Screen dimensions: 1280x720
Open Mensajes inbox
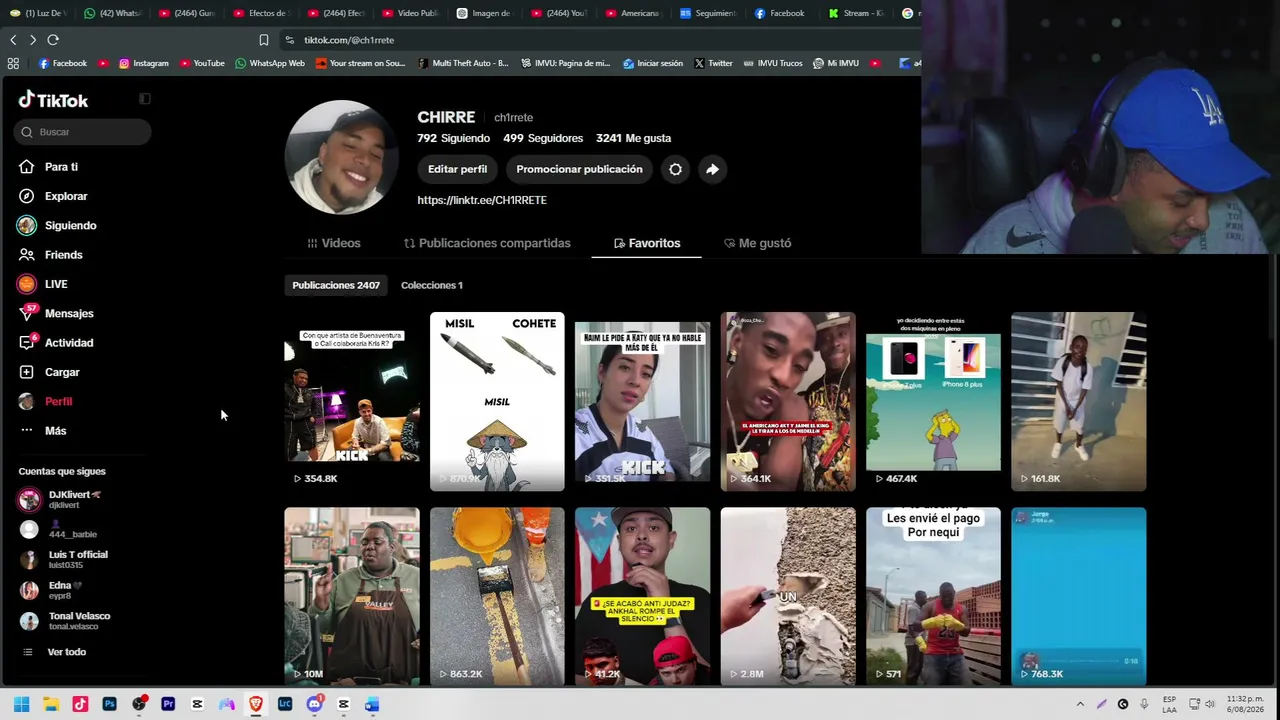pyautogui.click(x=55, y=313)
